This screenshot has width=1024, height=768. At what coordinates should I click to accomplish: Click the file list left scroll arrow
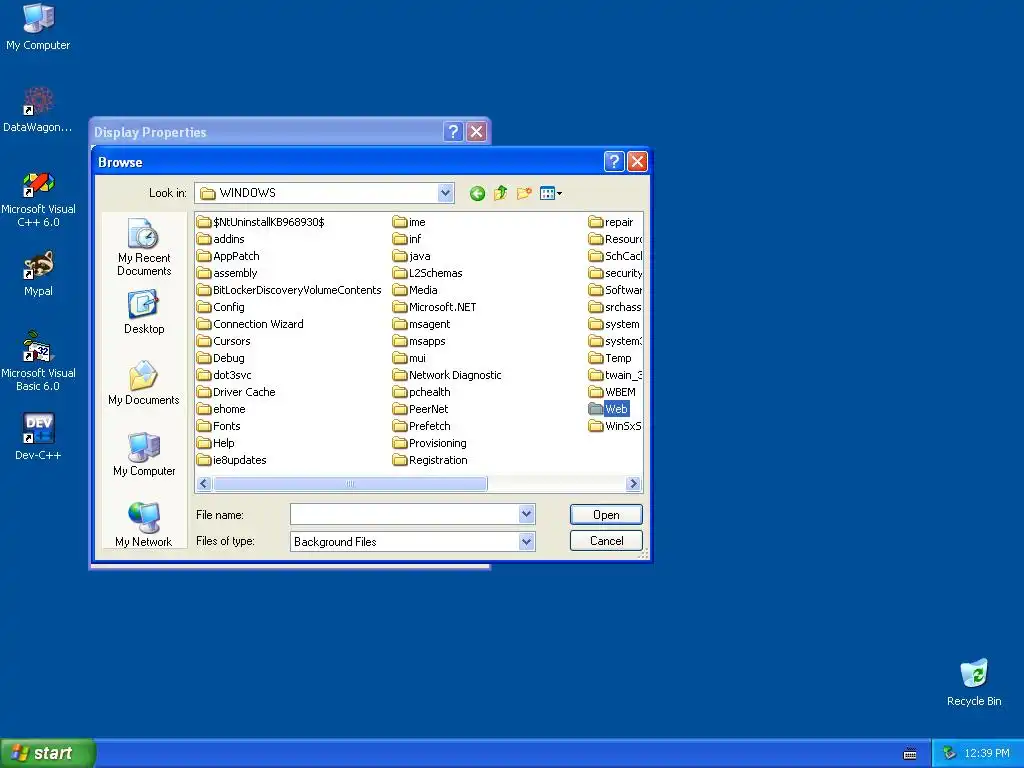204,483
